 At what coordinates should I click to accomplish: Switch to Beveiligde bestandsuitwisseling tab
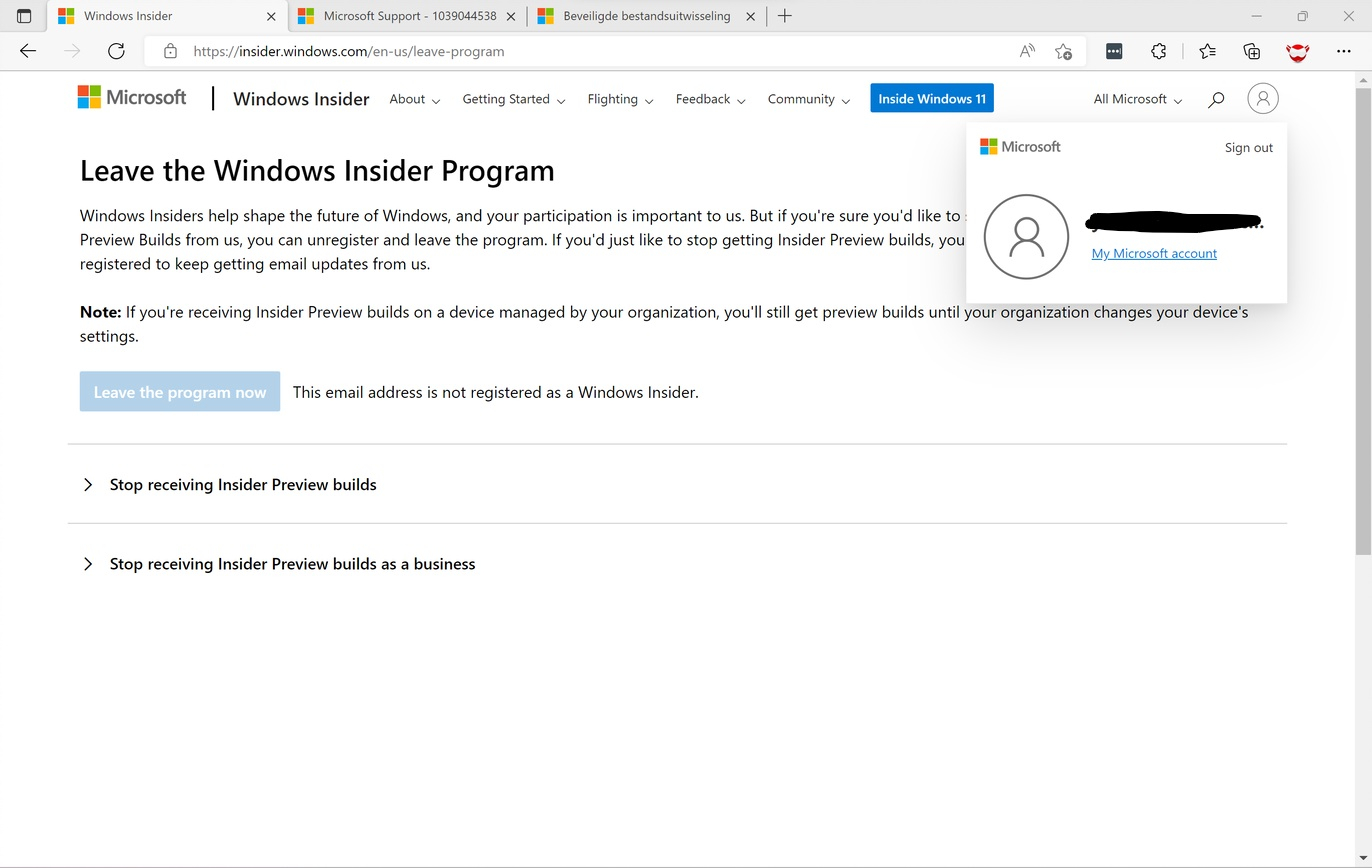point(647,16)
